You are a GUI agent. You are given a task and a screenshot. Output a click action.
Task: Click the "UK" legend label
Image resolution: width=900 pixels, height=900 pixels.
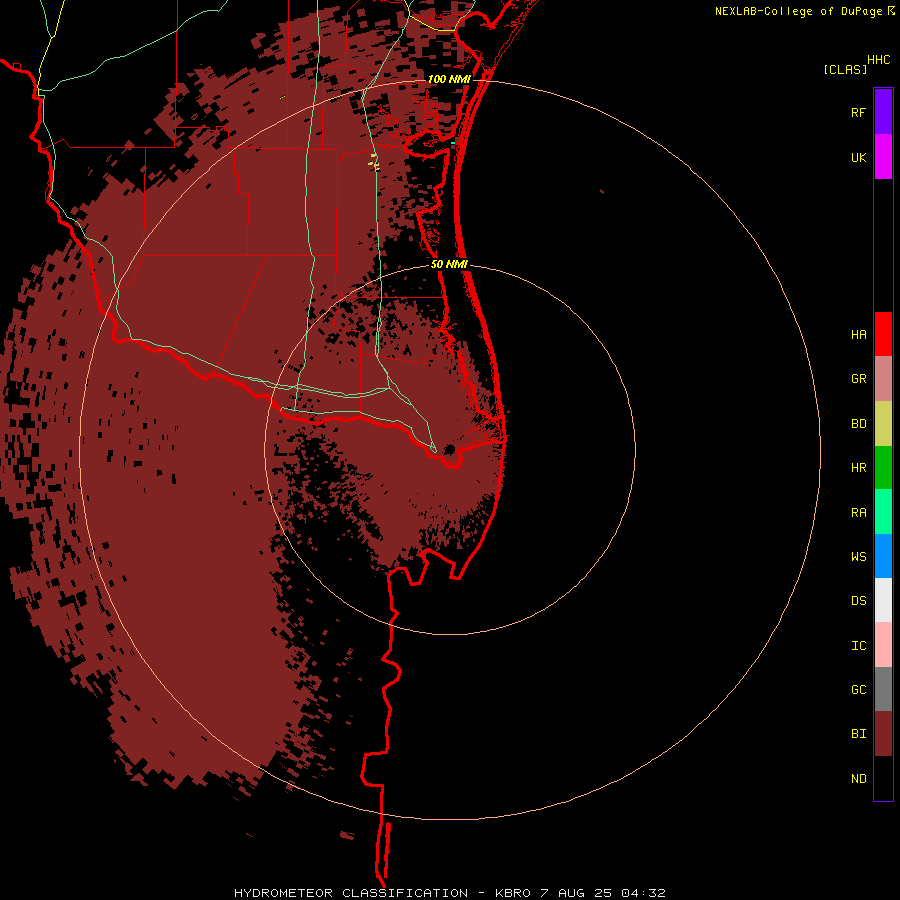859,157
